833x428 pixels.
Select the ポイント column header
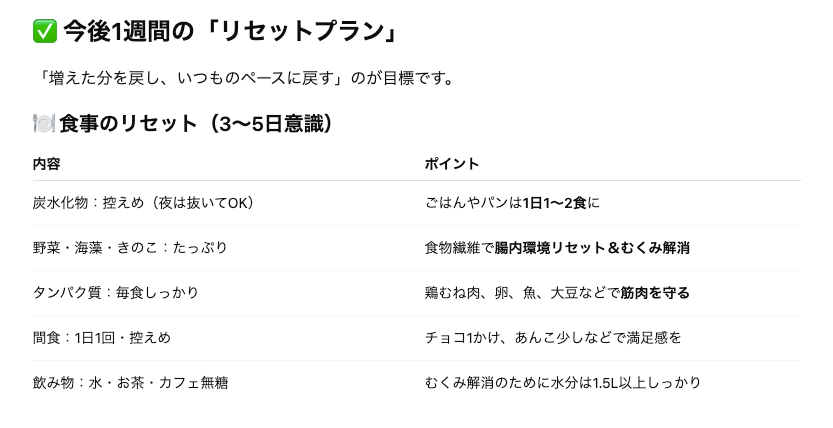[x=452, y=164]
